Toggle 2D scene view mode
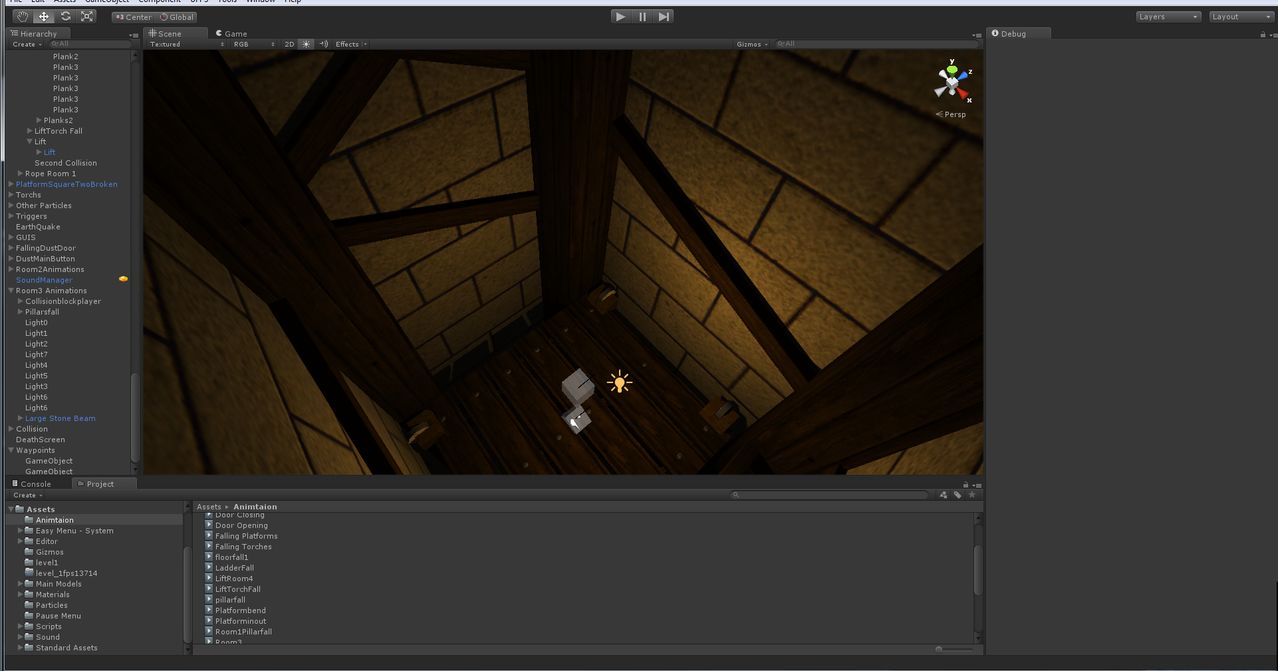This screenshot has width=1278, height=671. pos(289,44)
